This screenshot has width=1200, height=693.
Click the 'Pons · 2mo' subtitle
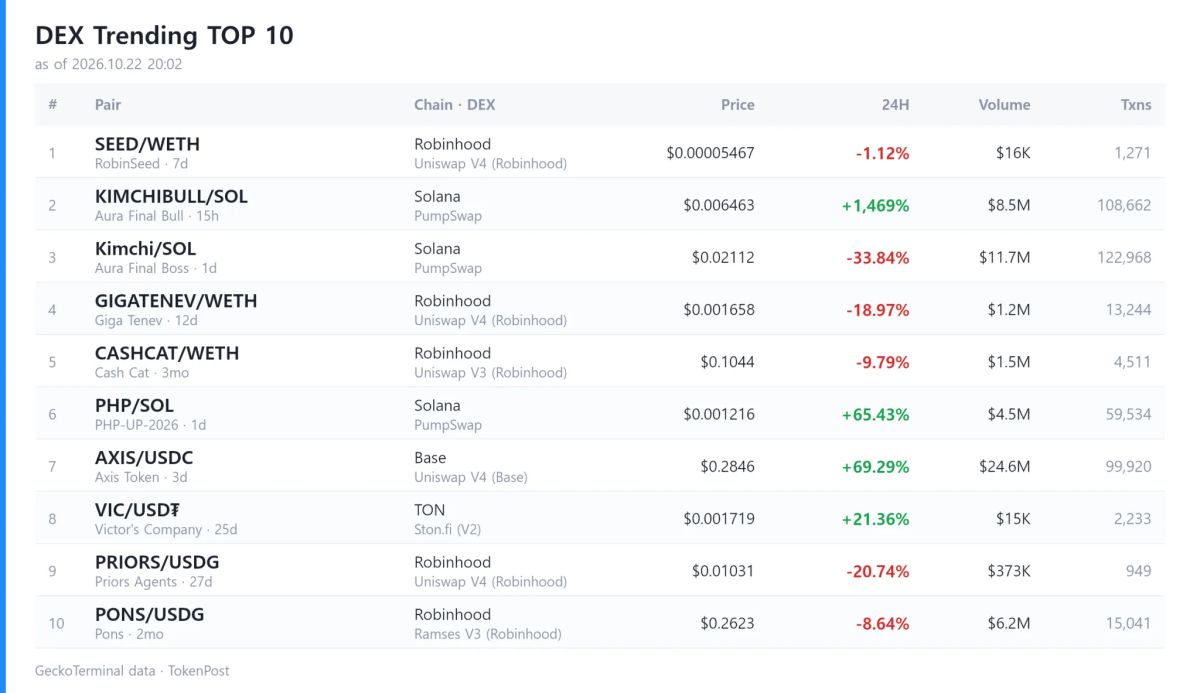click(x=129, y=633)
